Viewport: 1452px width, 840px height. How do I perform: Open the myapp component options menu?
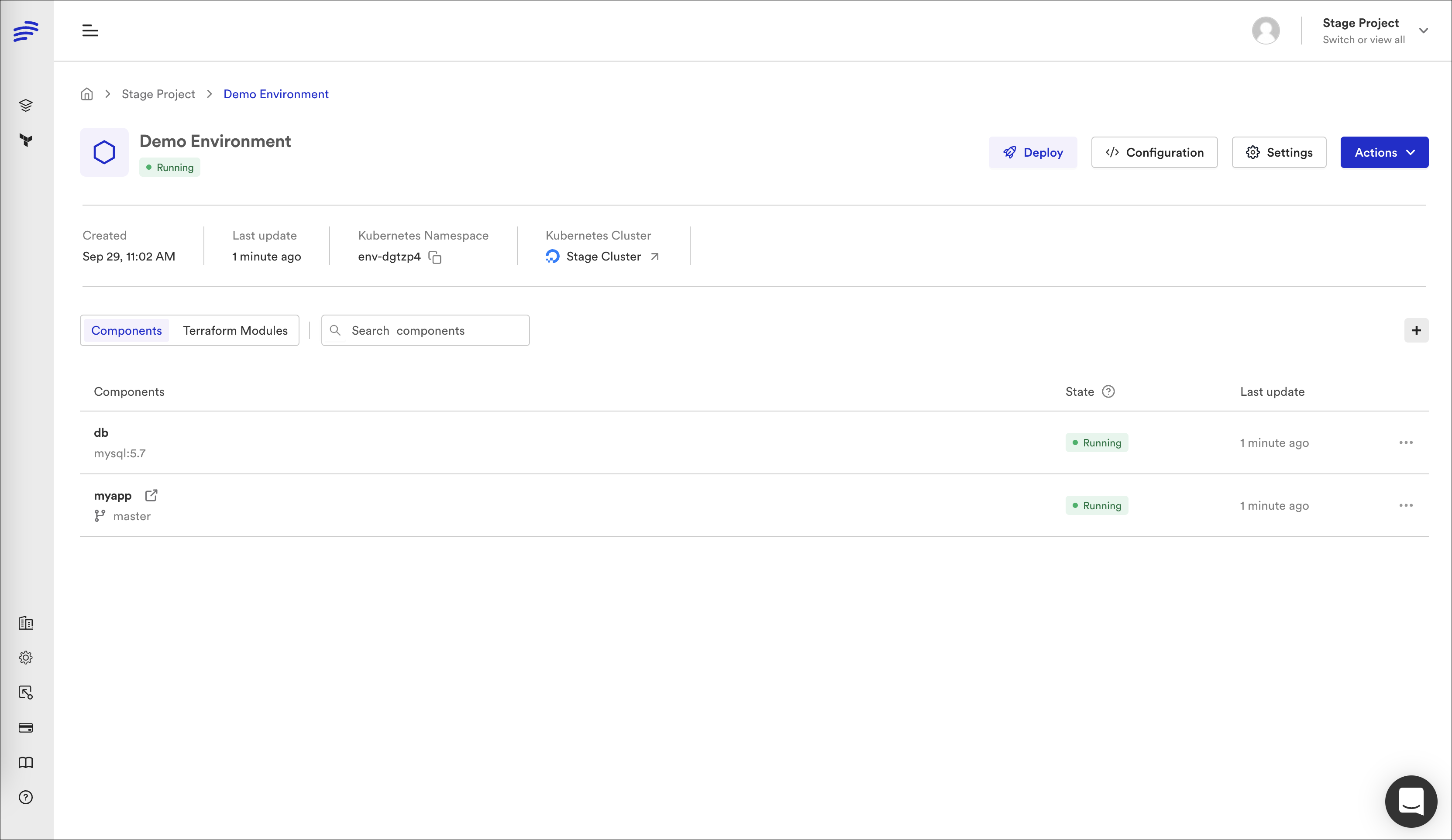(x=1406, y=505)
